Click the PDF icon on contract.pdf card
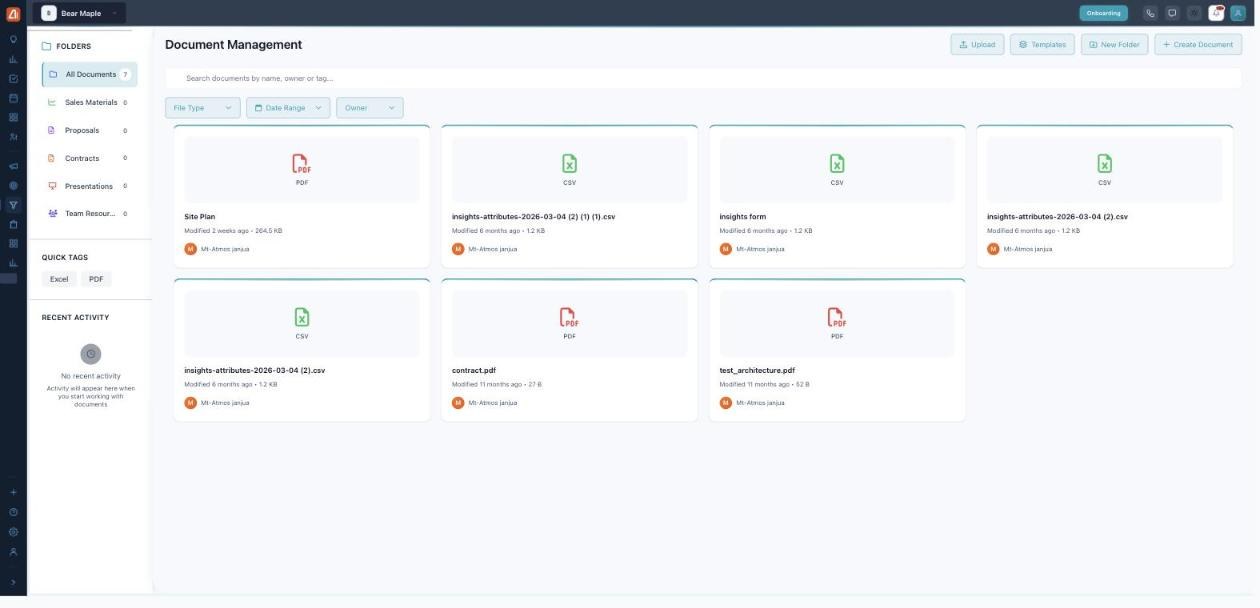Screen dimensions: 1260x608 569,318
